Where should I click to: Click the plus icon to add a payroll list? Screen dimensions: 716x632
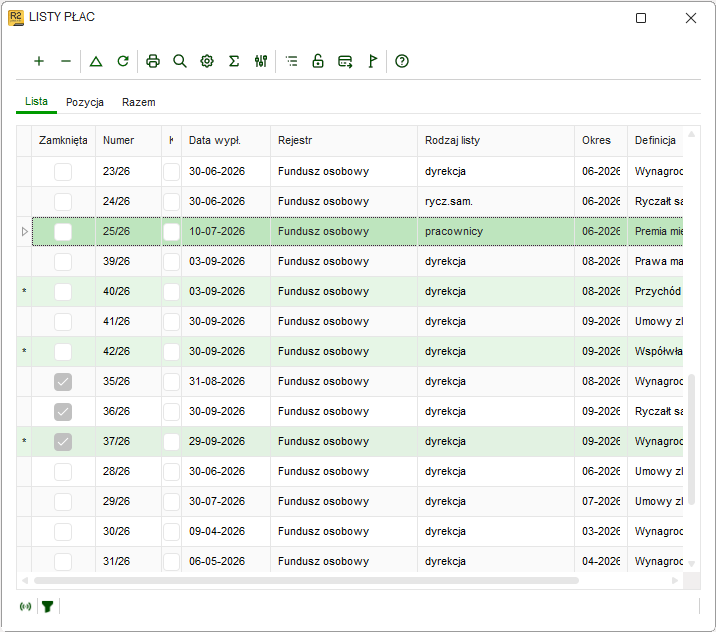(39, 61)
